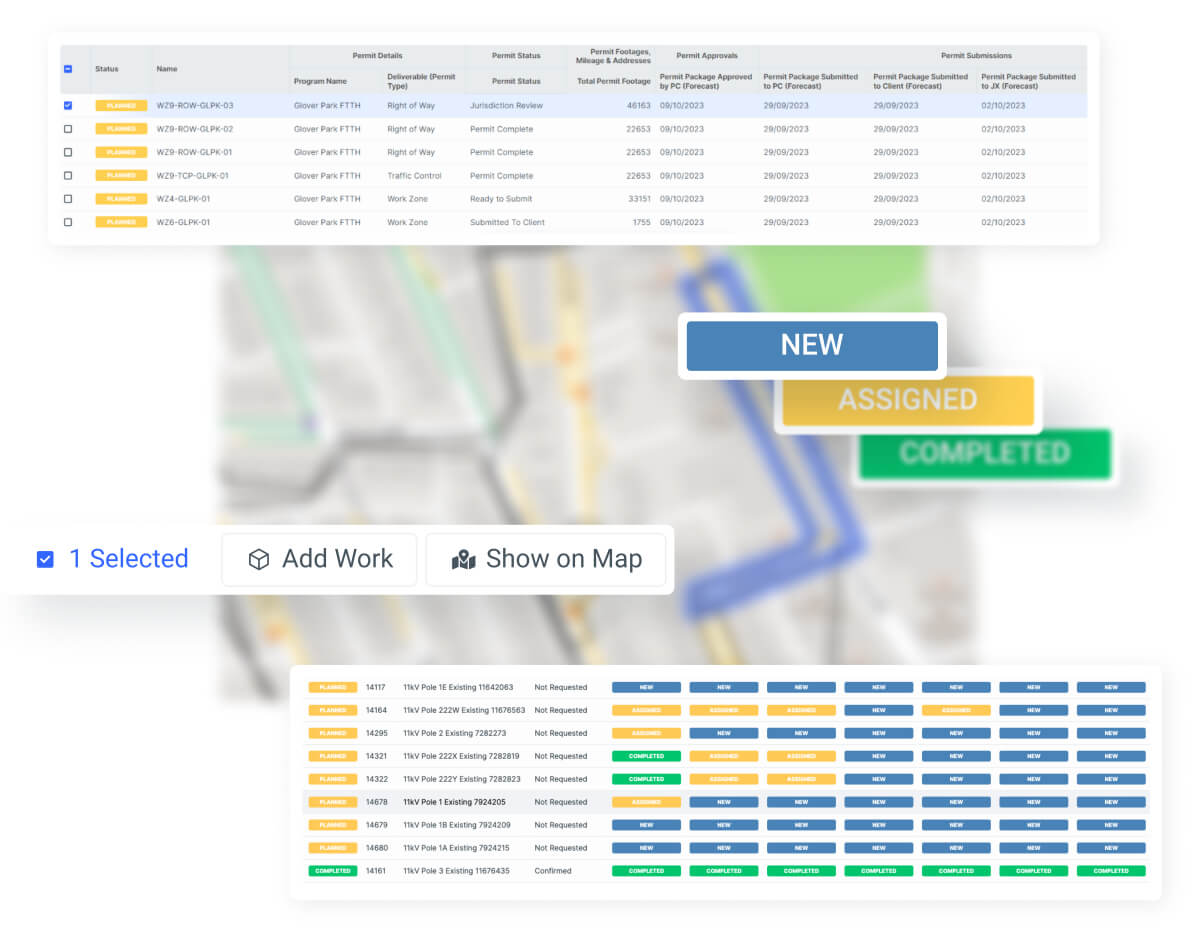1200x931 pixels.
Task: Uncheck the WZ9-ROW-GLPK-03 row checkbox
Action: (x=68, y=105)
